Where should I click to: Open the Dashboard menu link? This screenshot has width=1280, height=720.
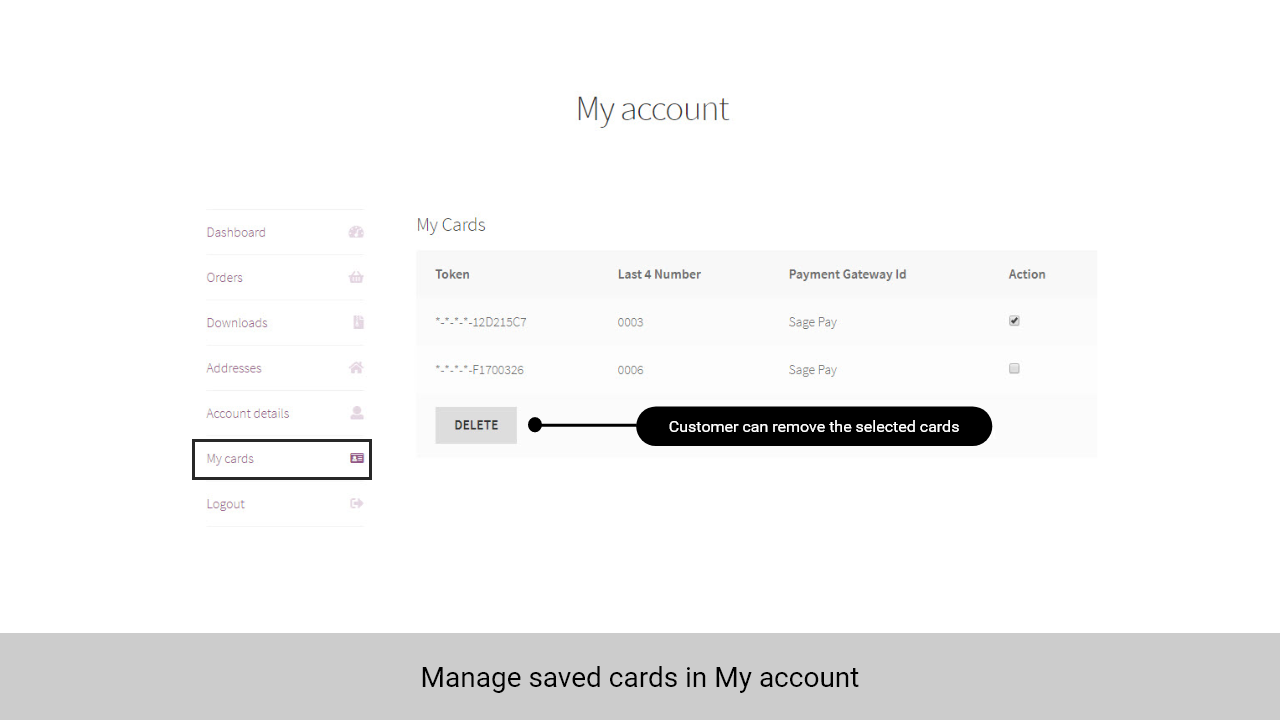coord(236,232)
